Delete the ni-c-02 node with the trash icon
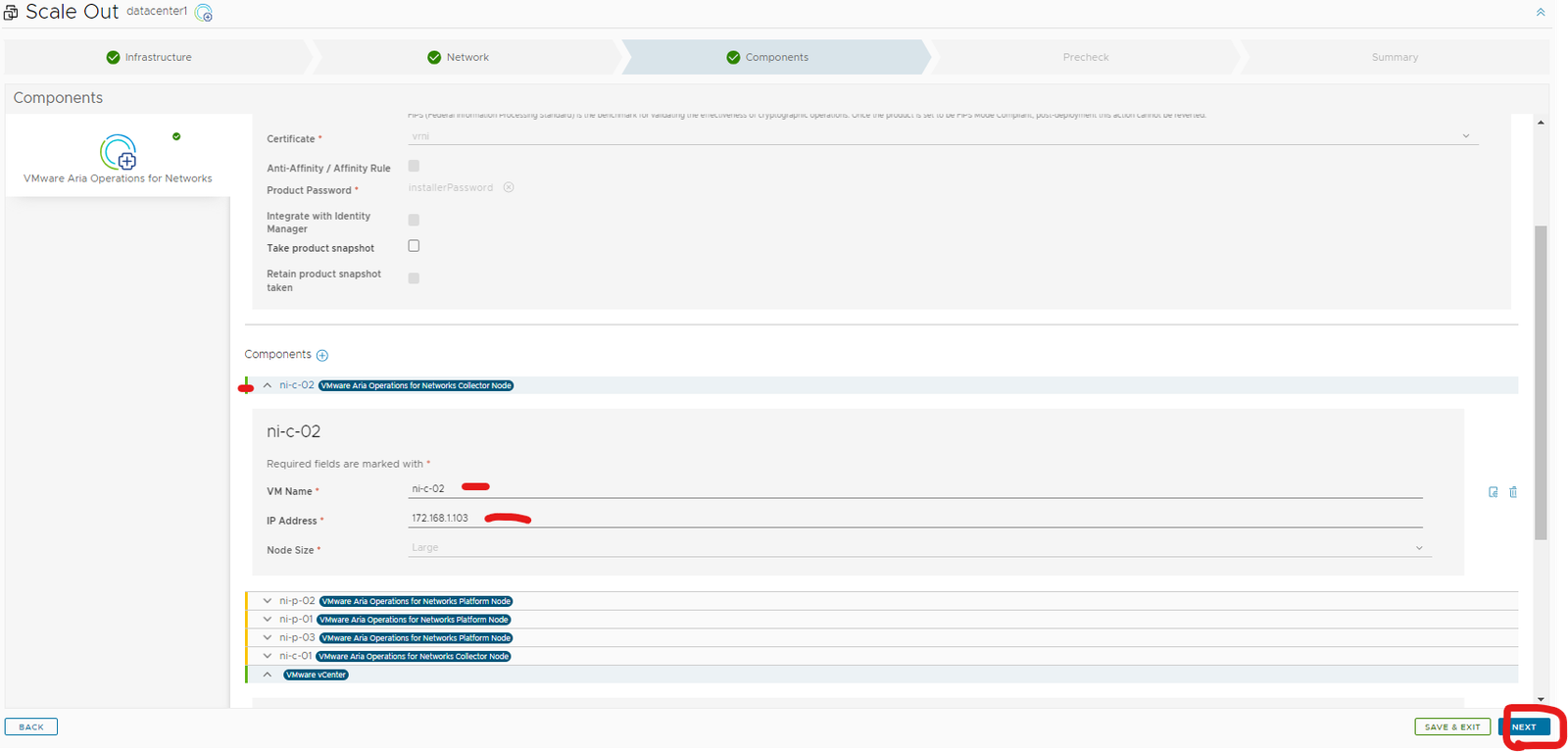Screen dimensions: 1568x752 pos(1513,492)
